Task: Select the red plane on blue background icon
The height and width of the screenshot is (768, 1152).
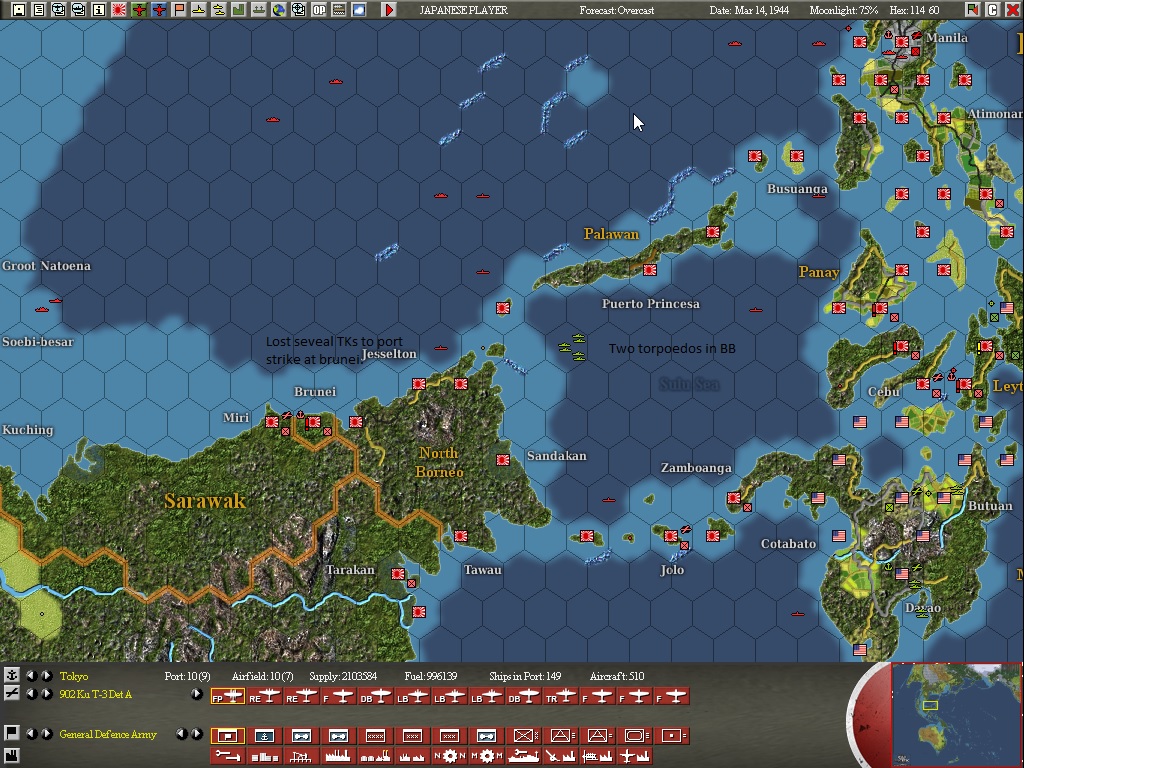Action: coord(159,10)
